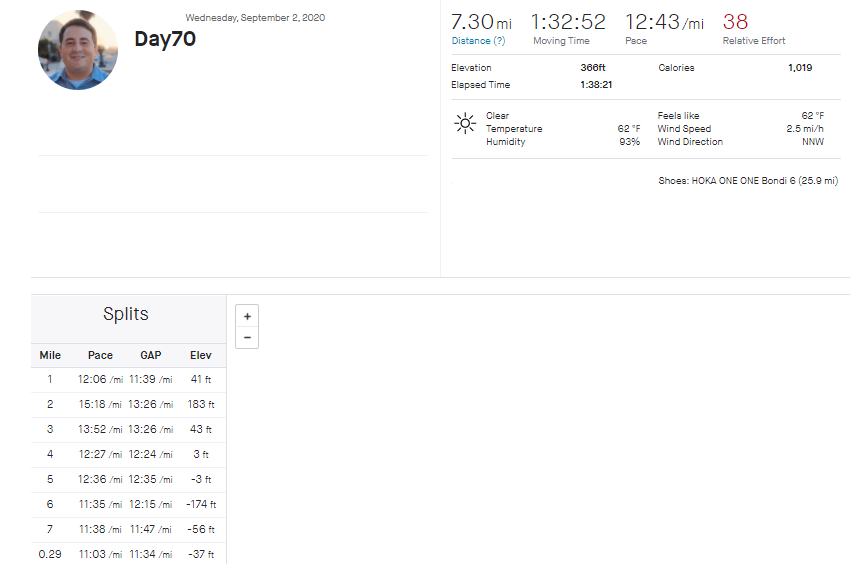Open the athlete profile photo

point(78,50)
